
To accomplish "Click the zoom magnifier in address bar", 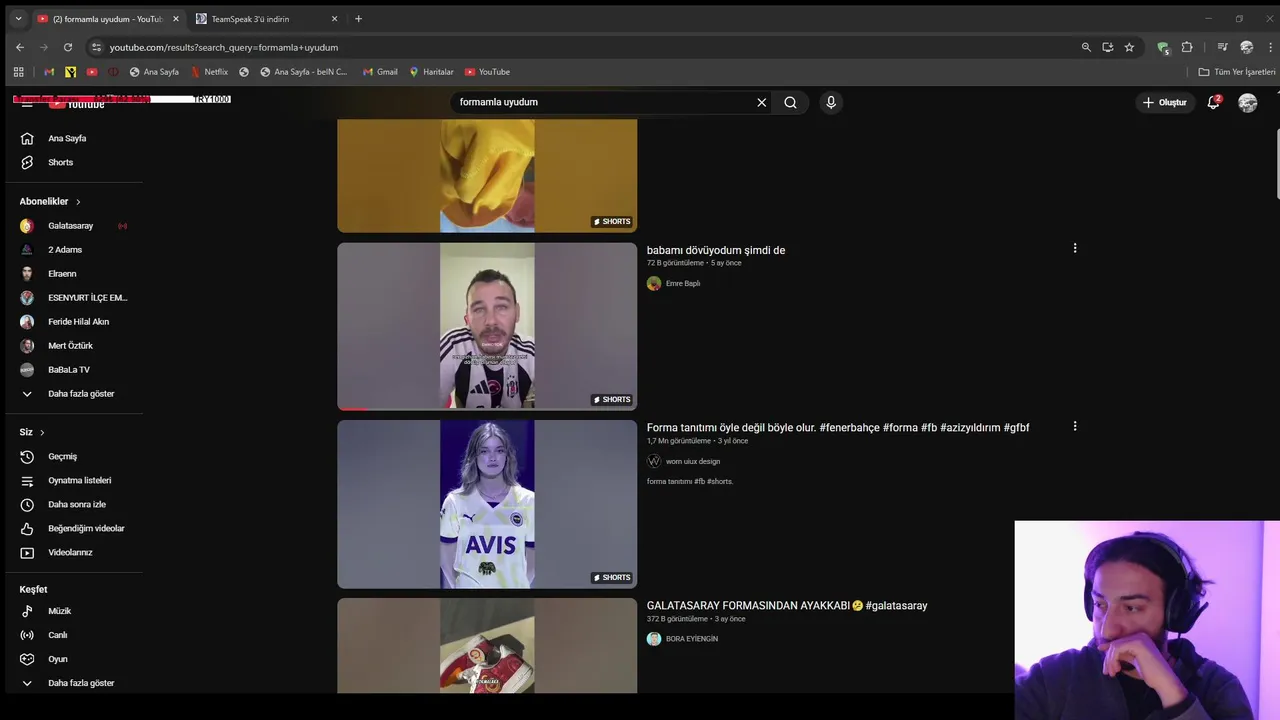I will (1086, 47).
